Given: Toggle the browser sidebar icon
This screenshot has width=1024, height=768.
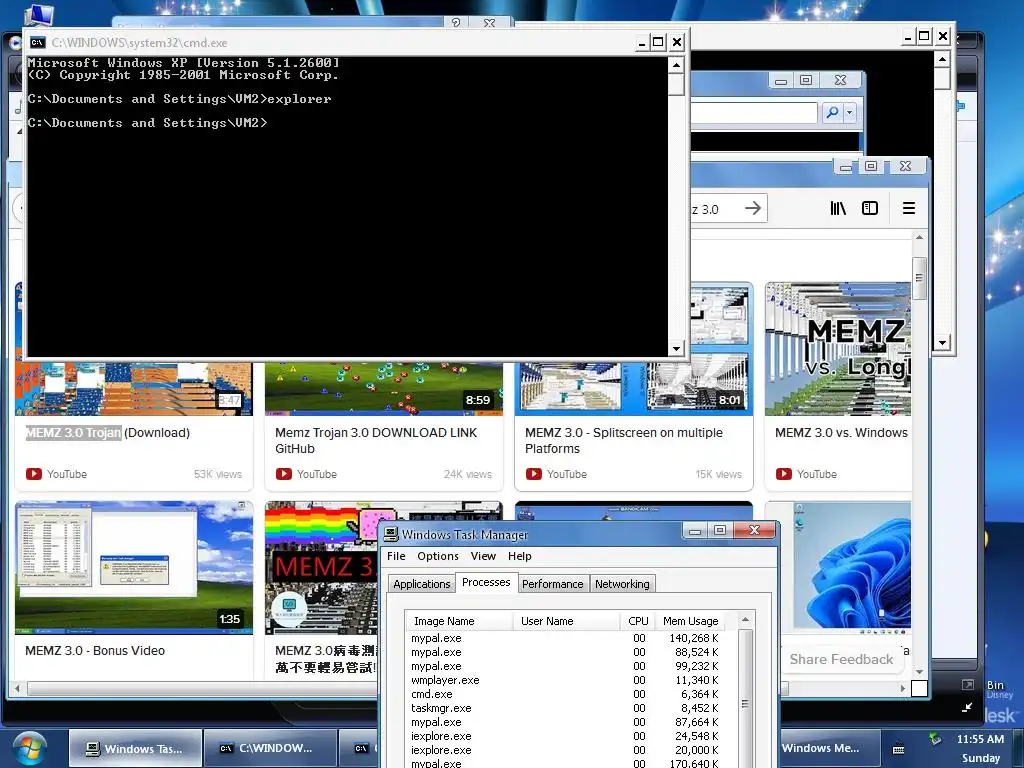Looking at the screenshot, I should click(x=870, y=208).
